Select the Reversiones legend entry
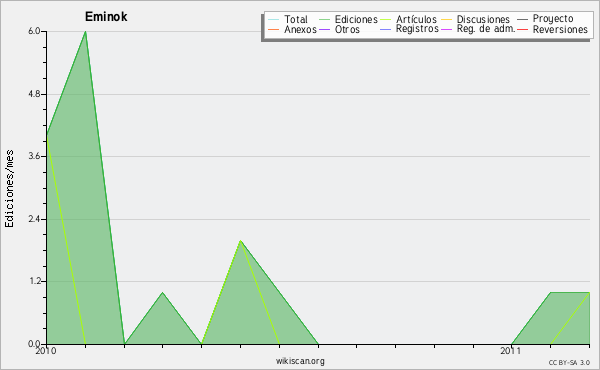The image size is (600, 370). (560, 29)
